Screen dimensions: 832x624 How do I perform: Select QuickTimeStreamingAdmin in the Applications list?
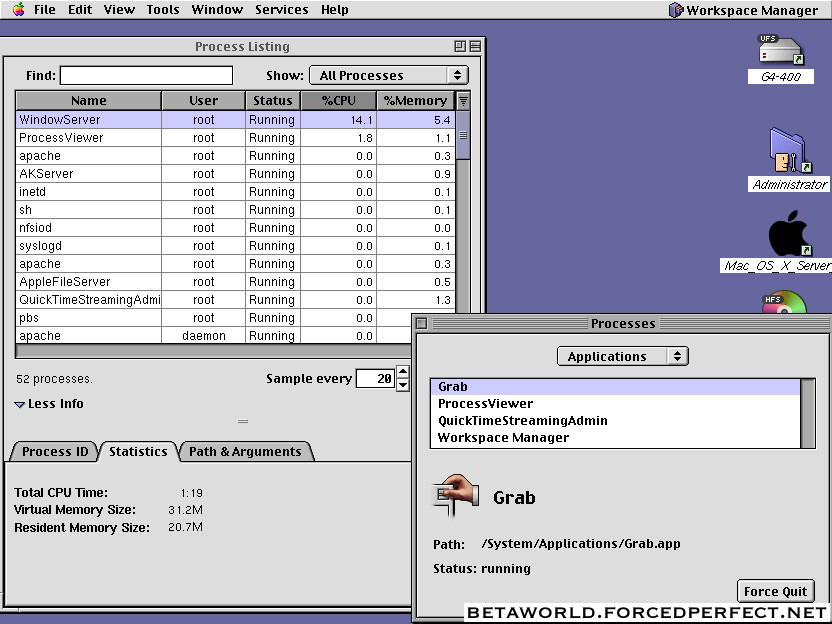(616, 420)
